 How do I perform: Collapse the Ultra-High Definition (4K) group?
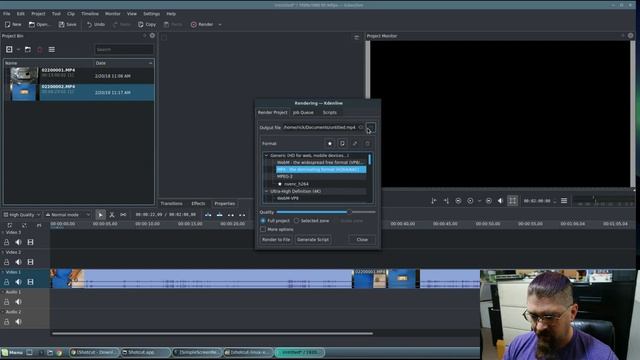pos(267,191)
